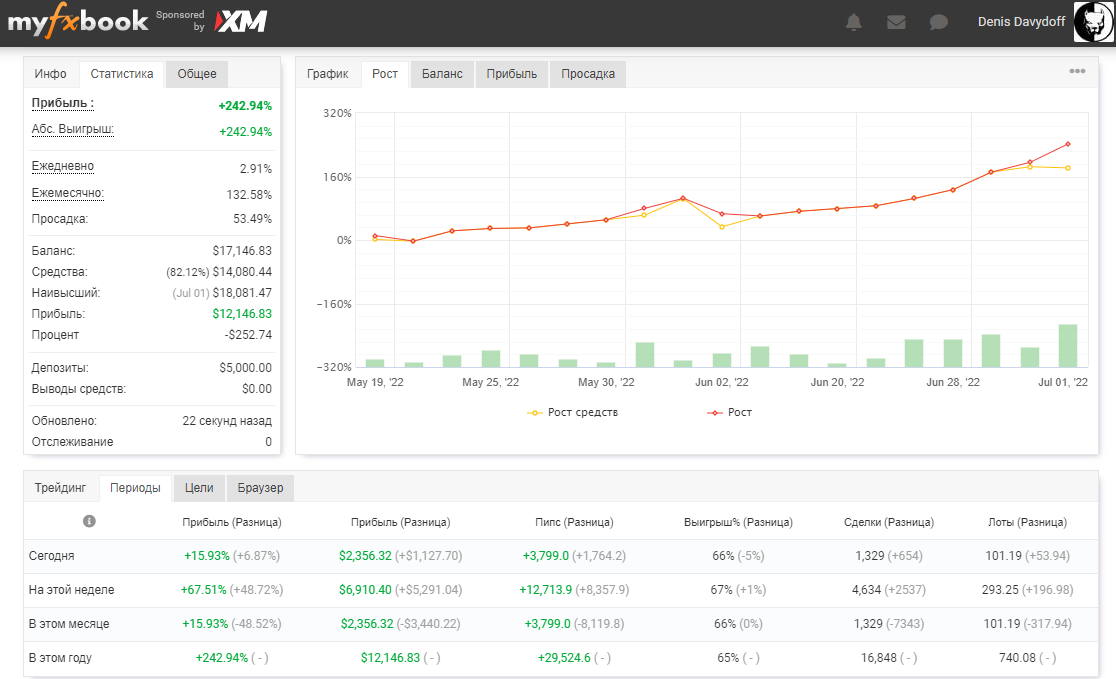Click the Jul 01 '22 green volume bar
The height and width of the screenshot is (679, 1116).
point(1068,346)
